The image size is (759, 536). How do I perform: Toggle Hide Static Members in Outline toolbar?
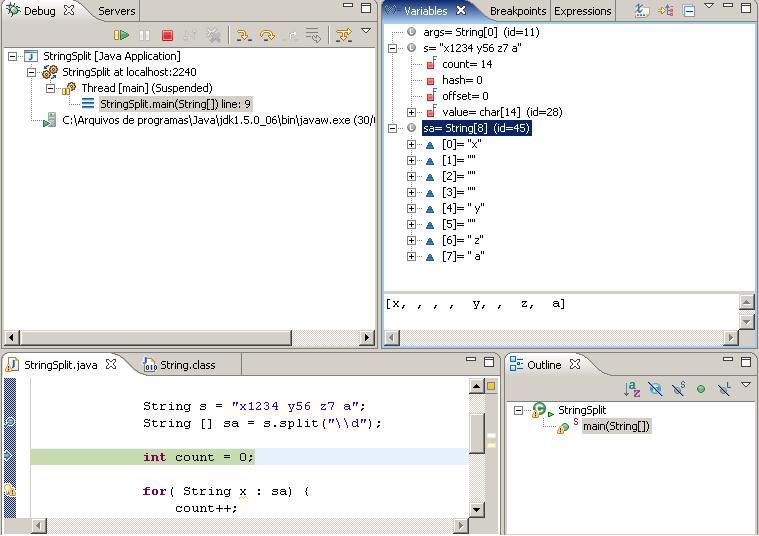click(679, 389)
